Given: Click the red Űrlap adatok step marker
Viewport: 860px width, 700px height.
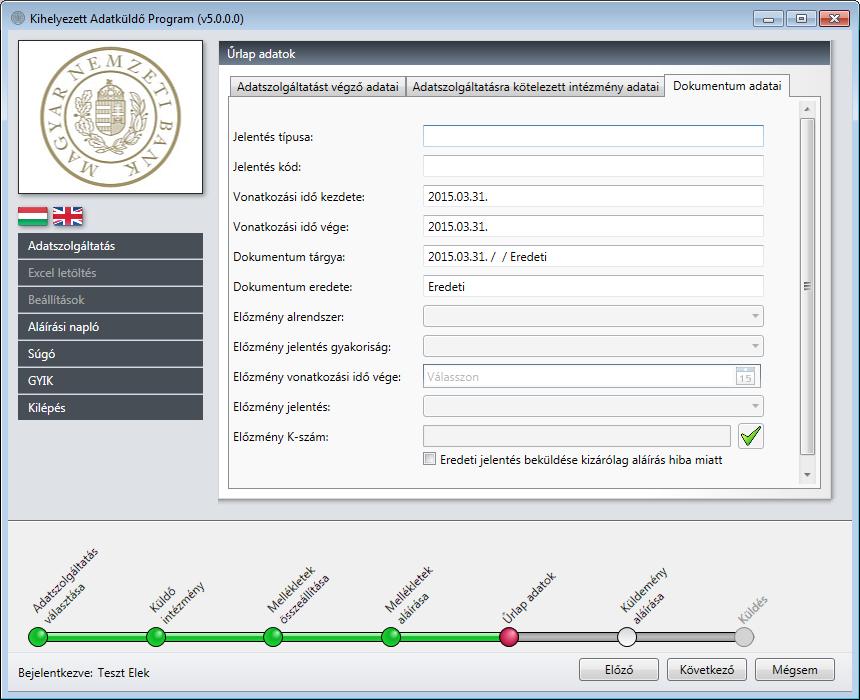Looking at the screenshot, I should pyautogui.click(x=509, y=637).
